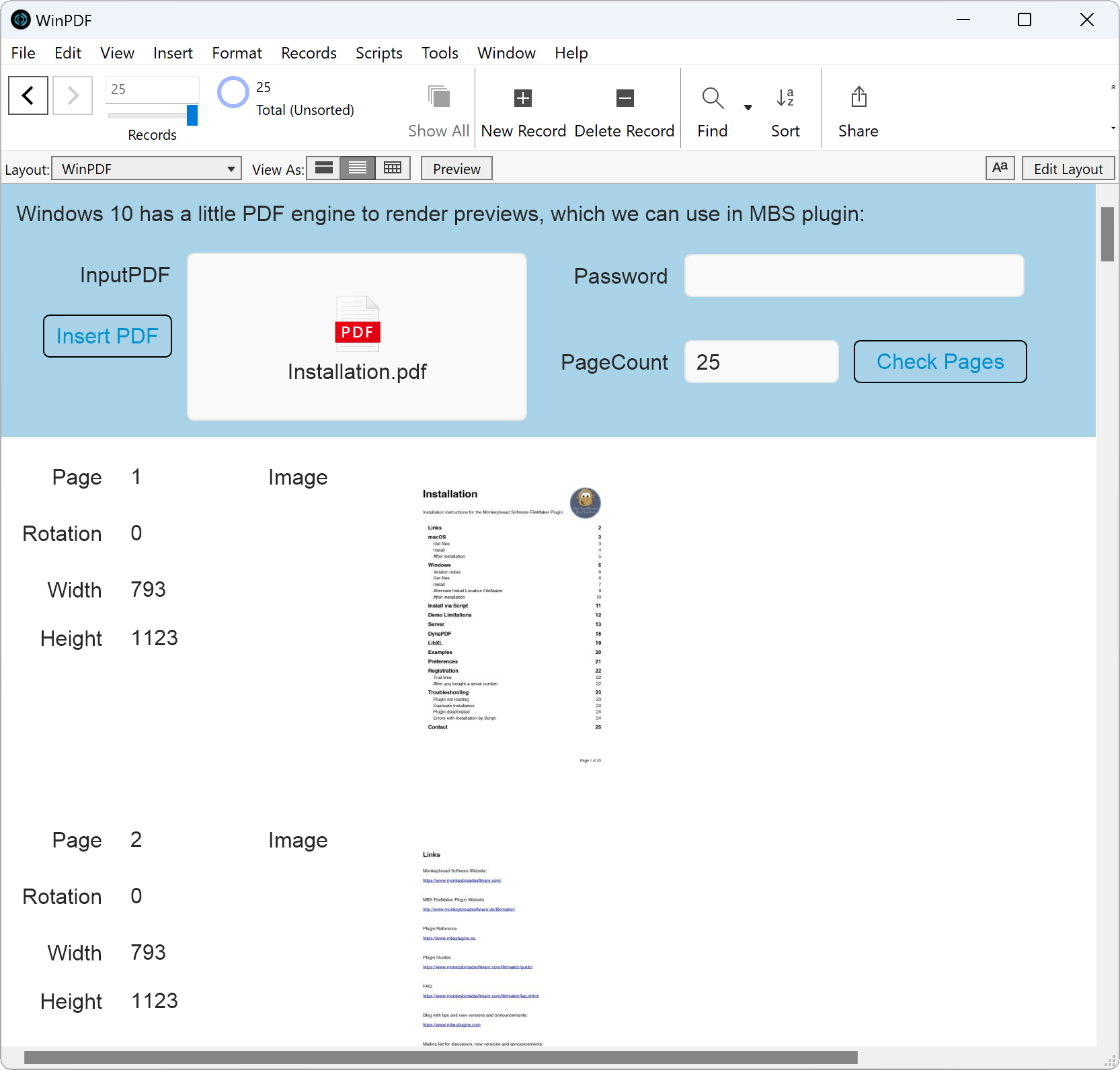Go to the previous record arrow

28,95
